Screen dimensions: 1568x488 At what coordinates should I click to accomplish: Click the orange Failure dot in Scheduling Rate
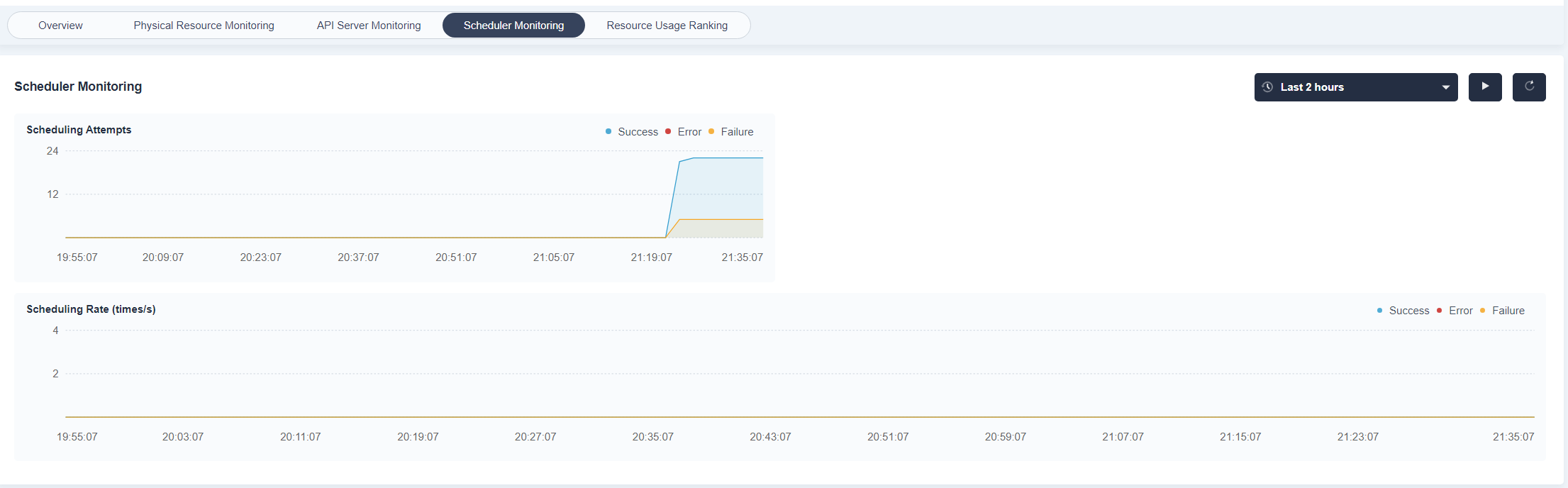coord(1482,310)
